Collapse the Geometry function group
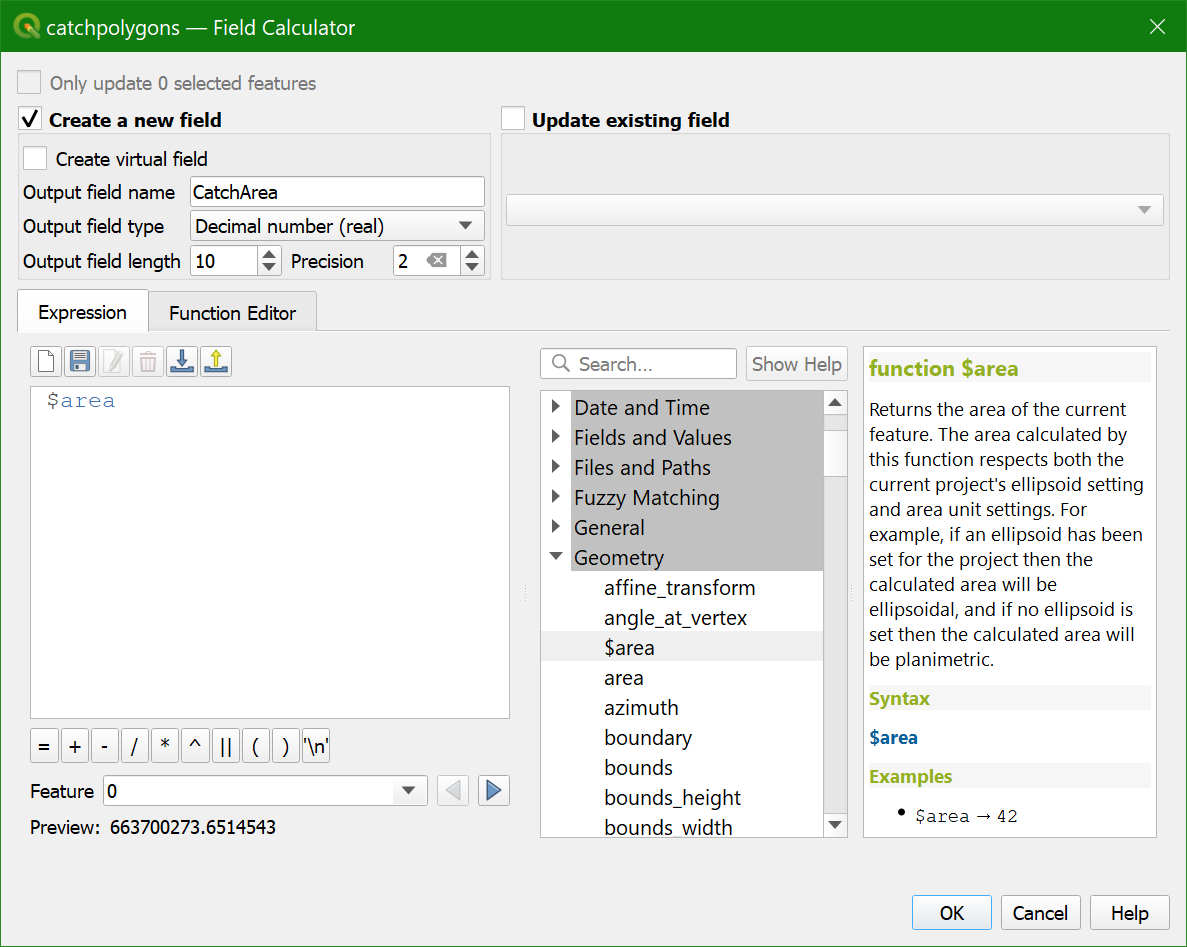The height and width of the screenshot is (947, 1187). pyautogui.click(x=556, y=557)
